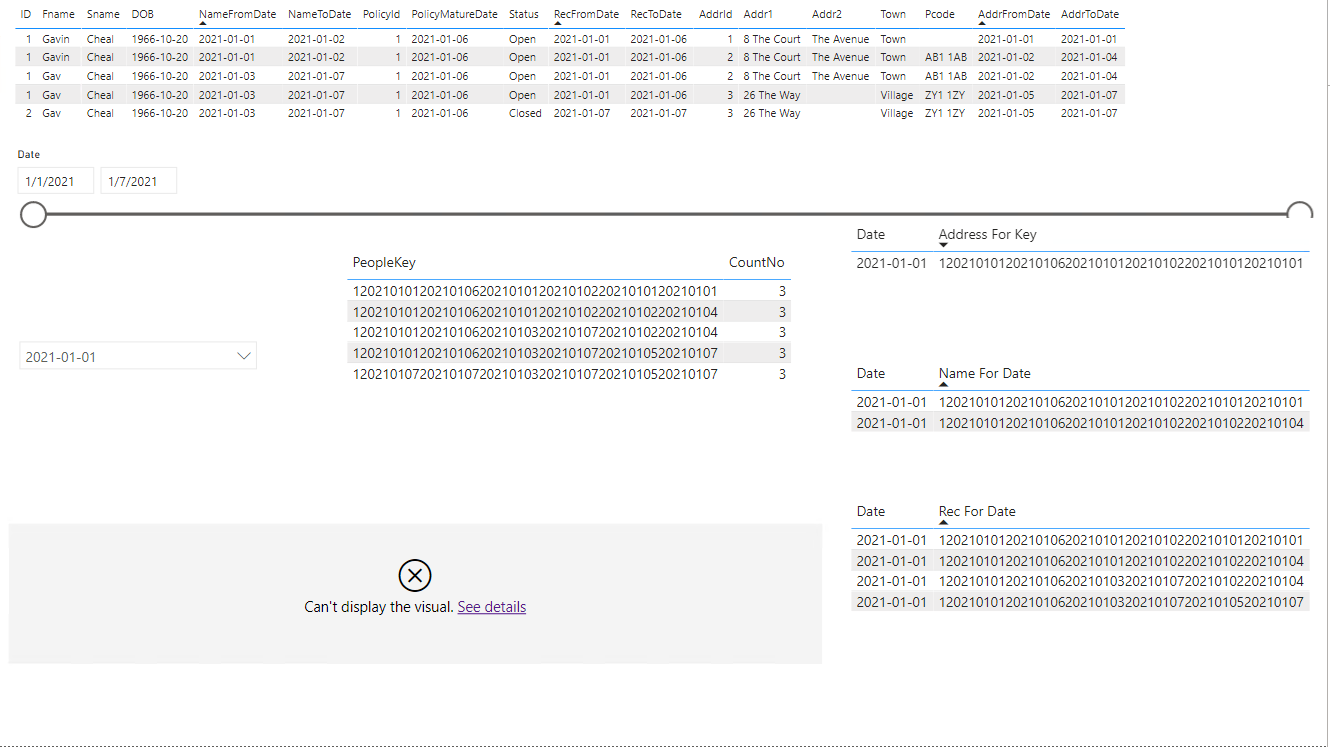Image resolution: width=1330 pixels, height=747 pixels.
Task: Sort by the NameFromDate column header
Action: pyautogui.click(x=237, y=14)
